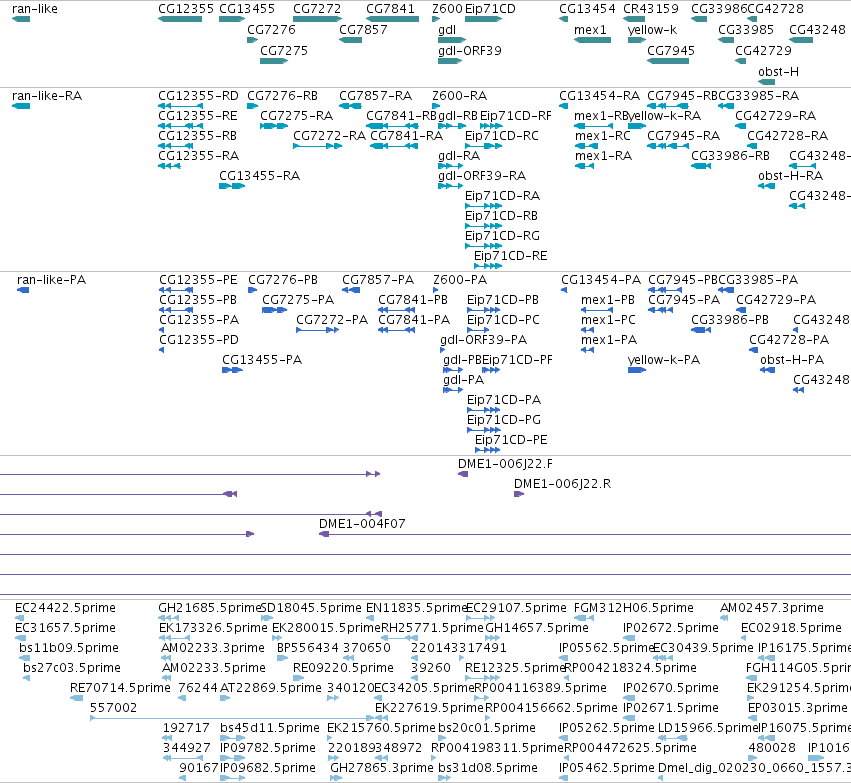Click transcript gdl-ORF39-RA
Screen dimensions: 851x783
point(450,186)
